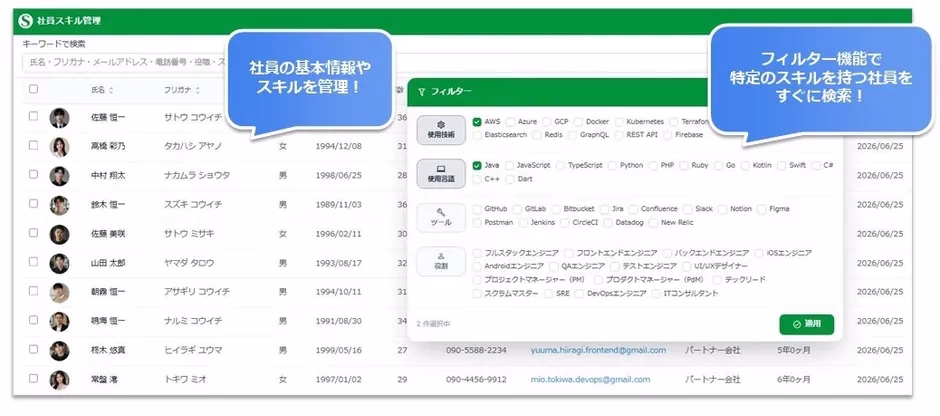Tick the PHP language checkbox
Image resolution: width=940 pixels, height=416 pixels.
coord(653,165)
